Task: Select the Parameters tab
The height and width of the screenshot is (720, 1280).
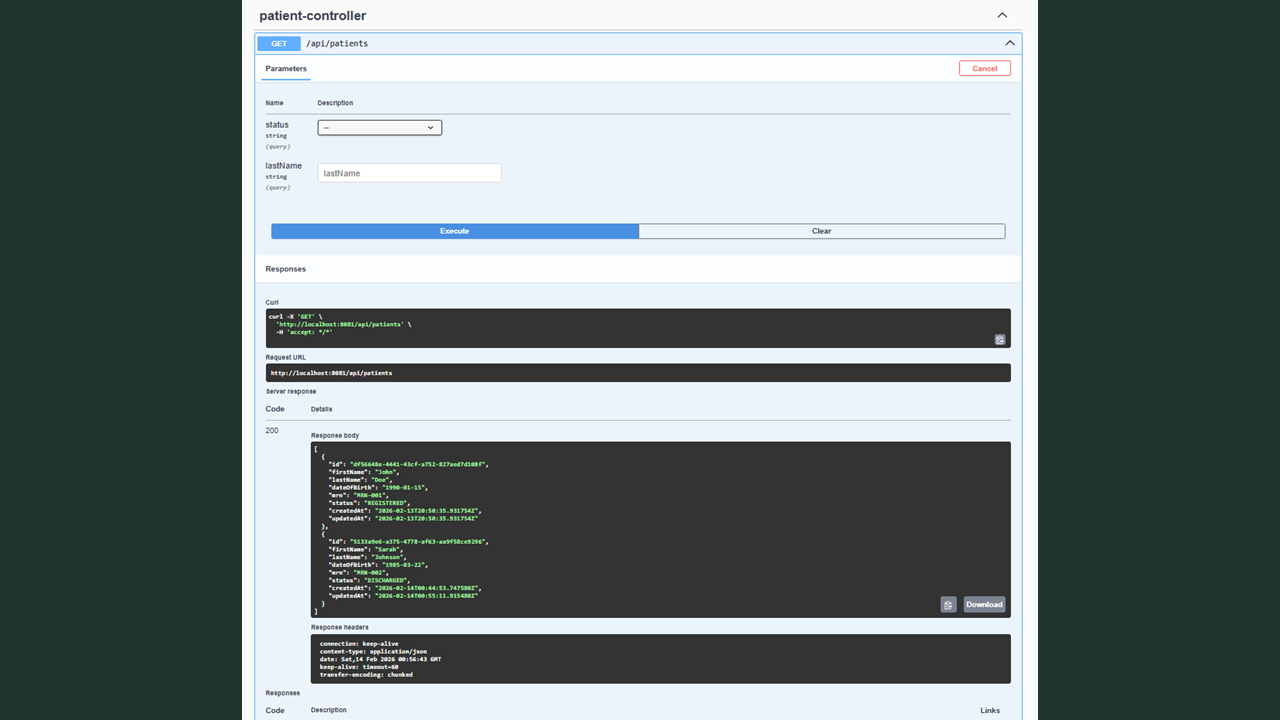Action: click(286, 69)
